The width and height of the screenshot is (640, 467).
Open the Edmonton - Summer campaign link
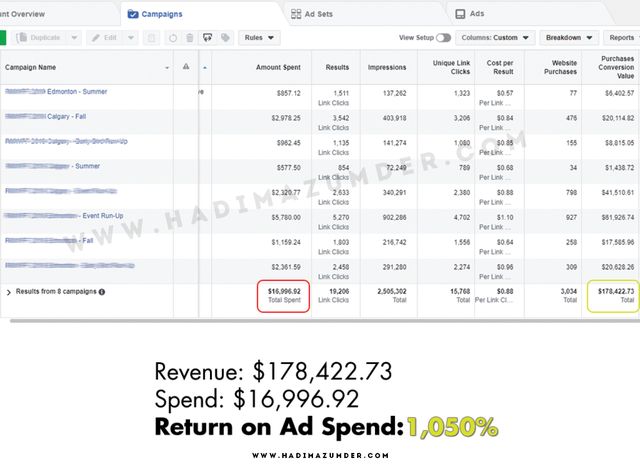click(x=56, y=91)
